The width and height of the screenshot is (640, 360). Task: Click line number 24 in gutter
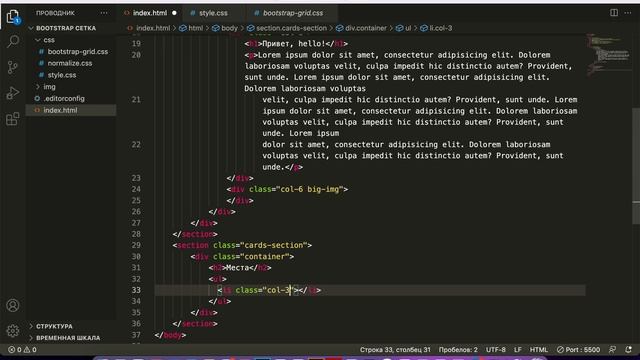(x=136, y=189)
